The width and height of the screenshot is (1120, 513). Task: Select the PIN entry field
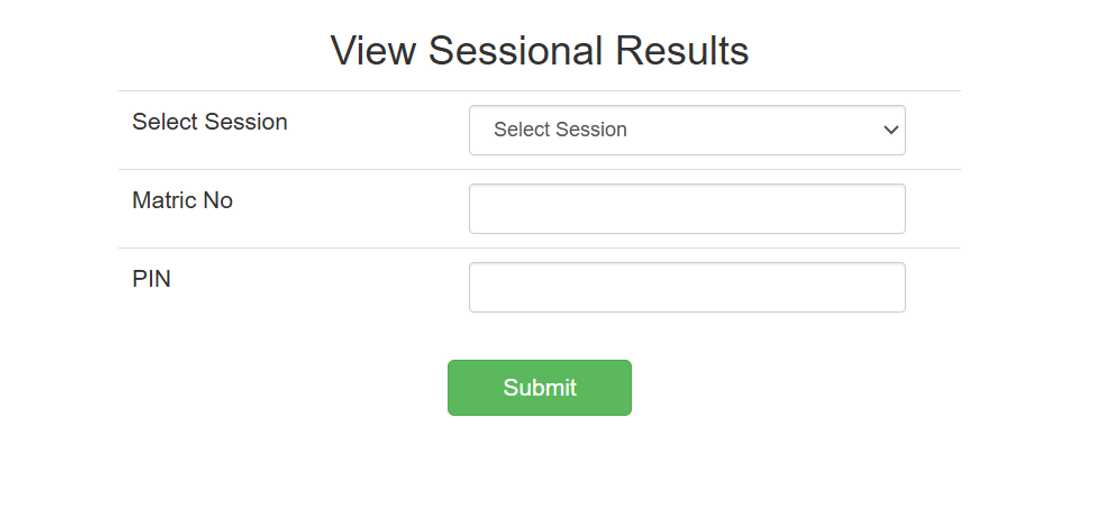[x=686, y=287]
